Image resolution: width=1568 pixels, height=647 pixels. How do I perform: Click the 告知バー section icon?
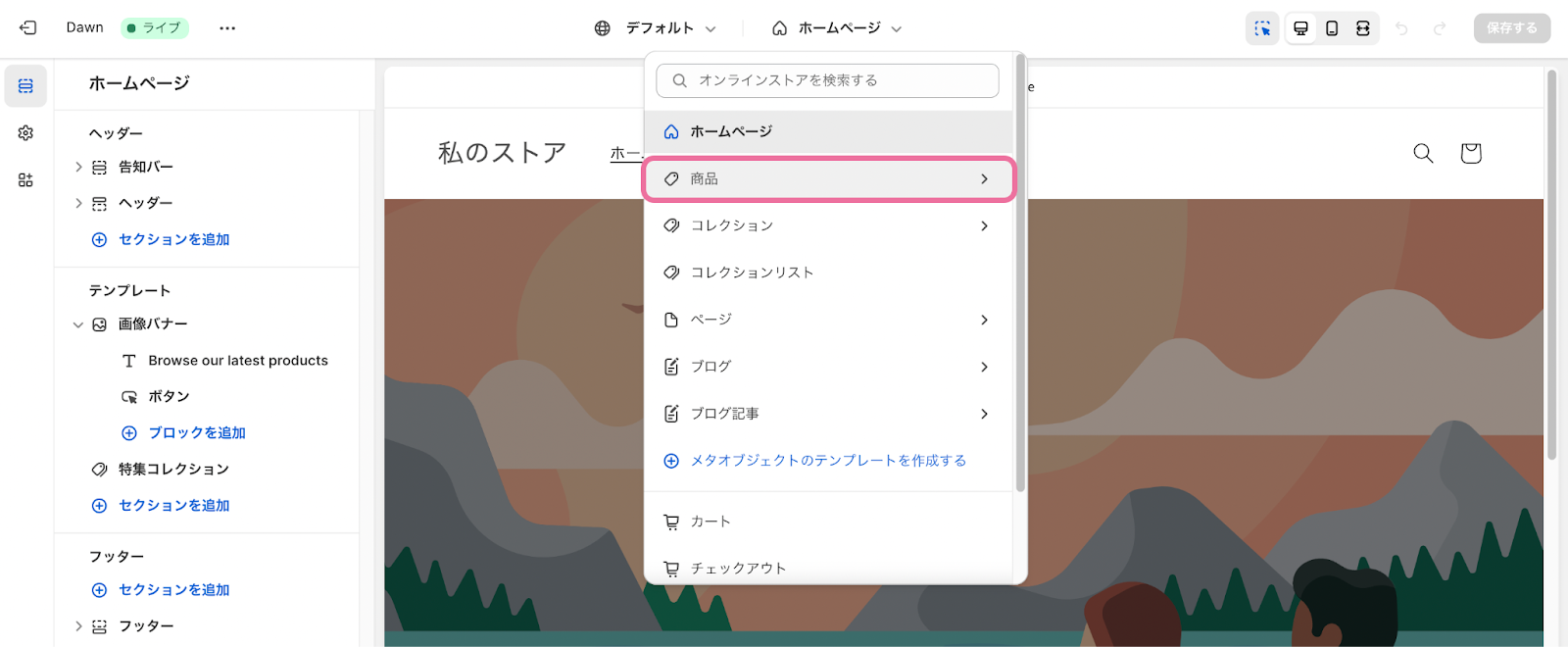pos(99,168)
